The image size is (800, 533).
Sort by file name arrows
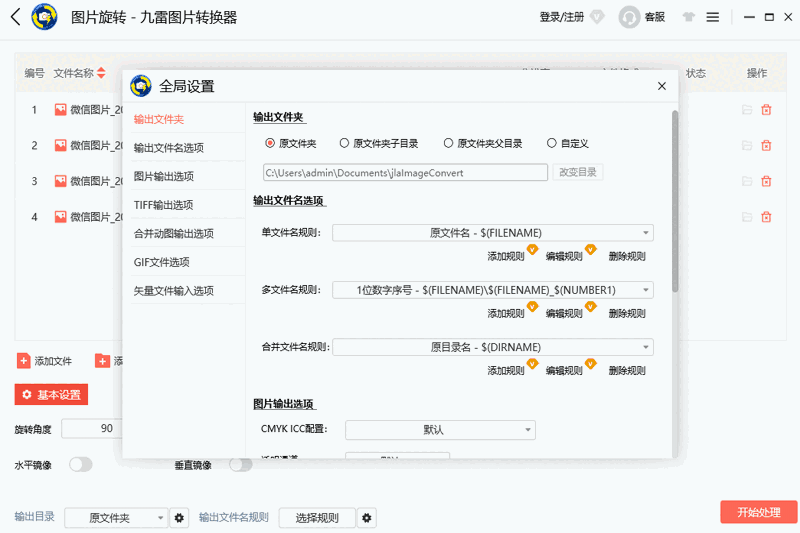point(101,73)
